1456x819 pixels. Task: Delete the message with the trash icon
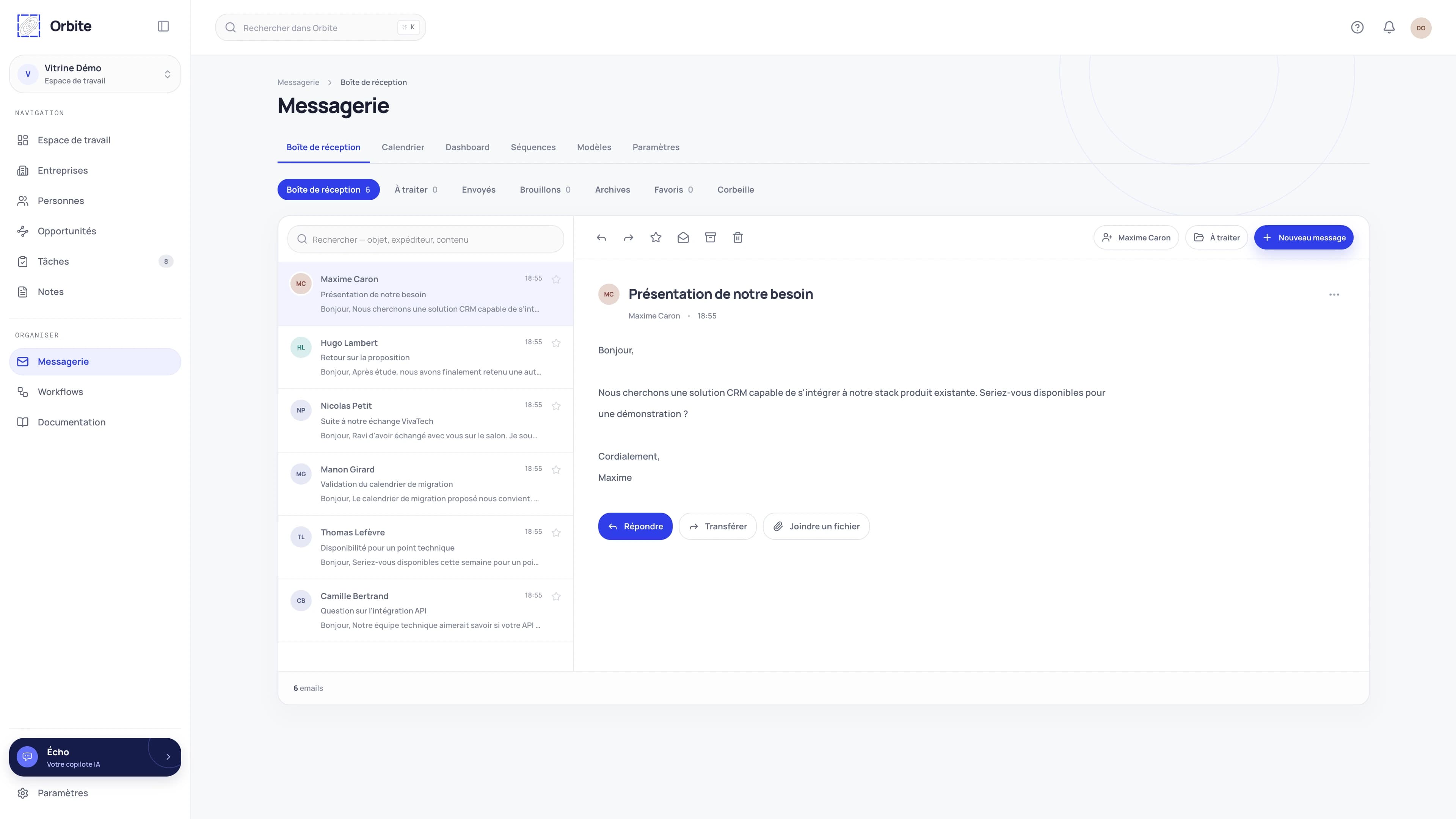(737, 237)
